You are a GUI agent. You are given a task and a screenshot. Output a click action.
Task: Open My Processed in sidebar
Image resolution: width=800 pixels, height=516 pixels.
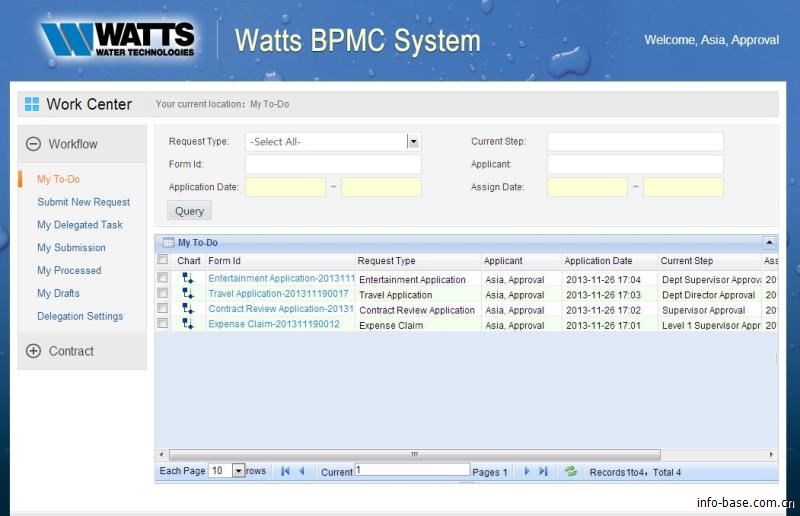click(x=69, y=271)
